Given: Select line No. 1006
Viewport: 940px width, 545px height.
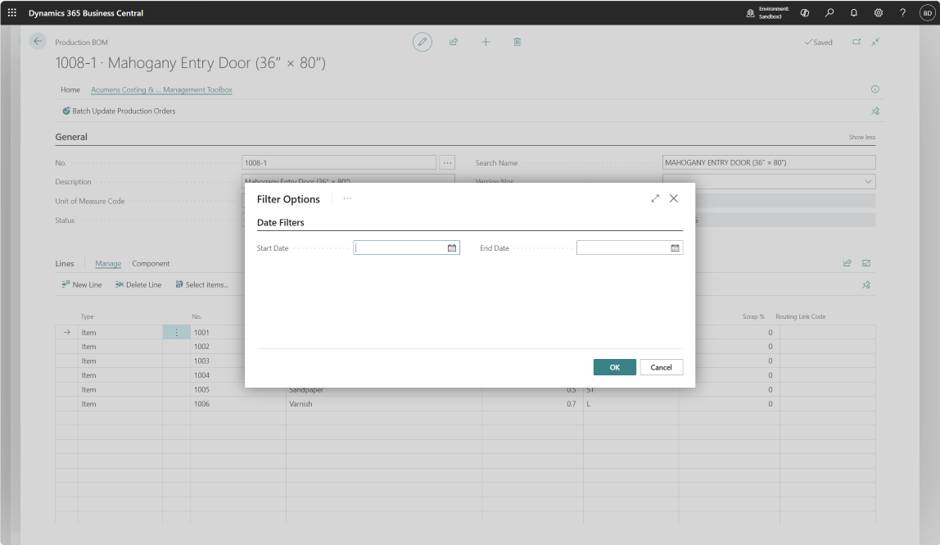Looking at the screenshot, I should click(201, 404).
